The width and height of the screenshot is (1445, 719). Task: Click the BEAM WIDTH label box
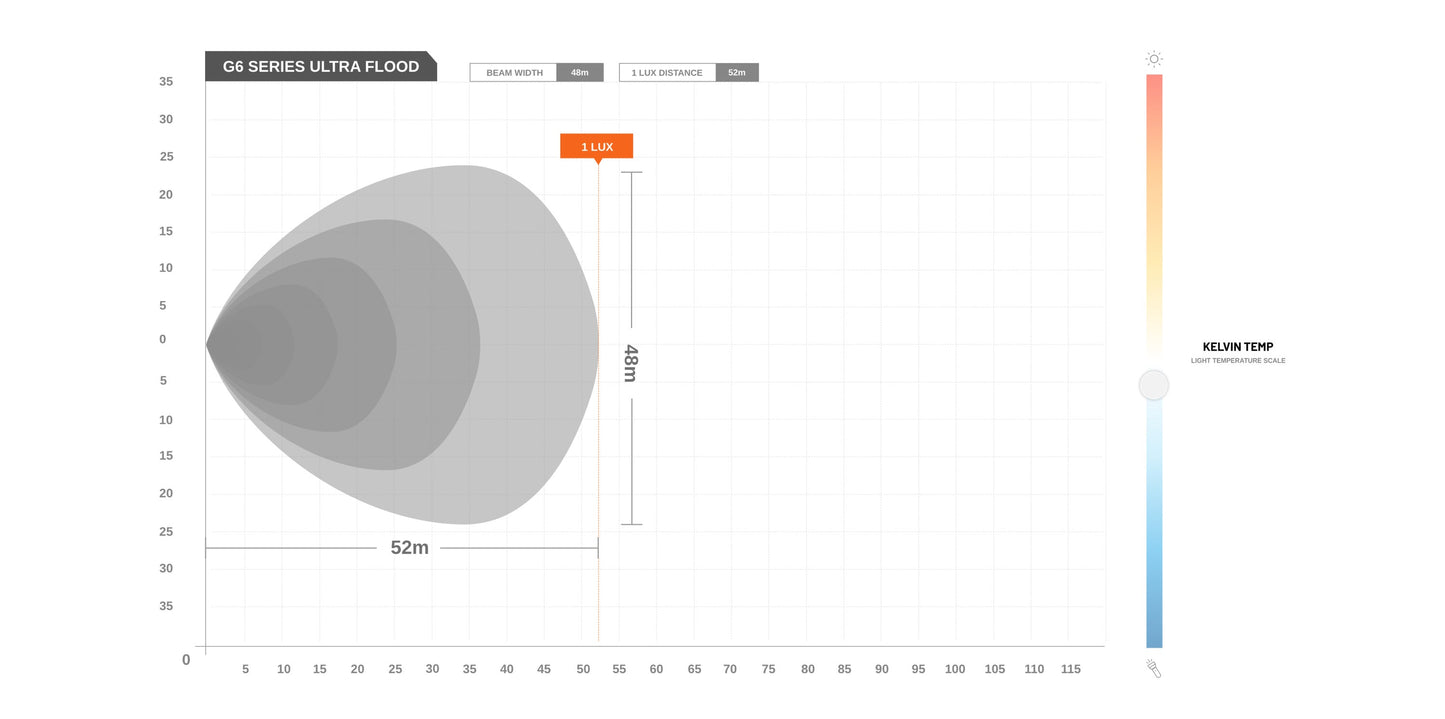514,73
